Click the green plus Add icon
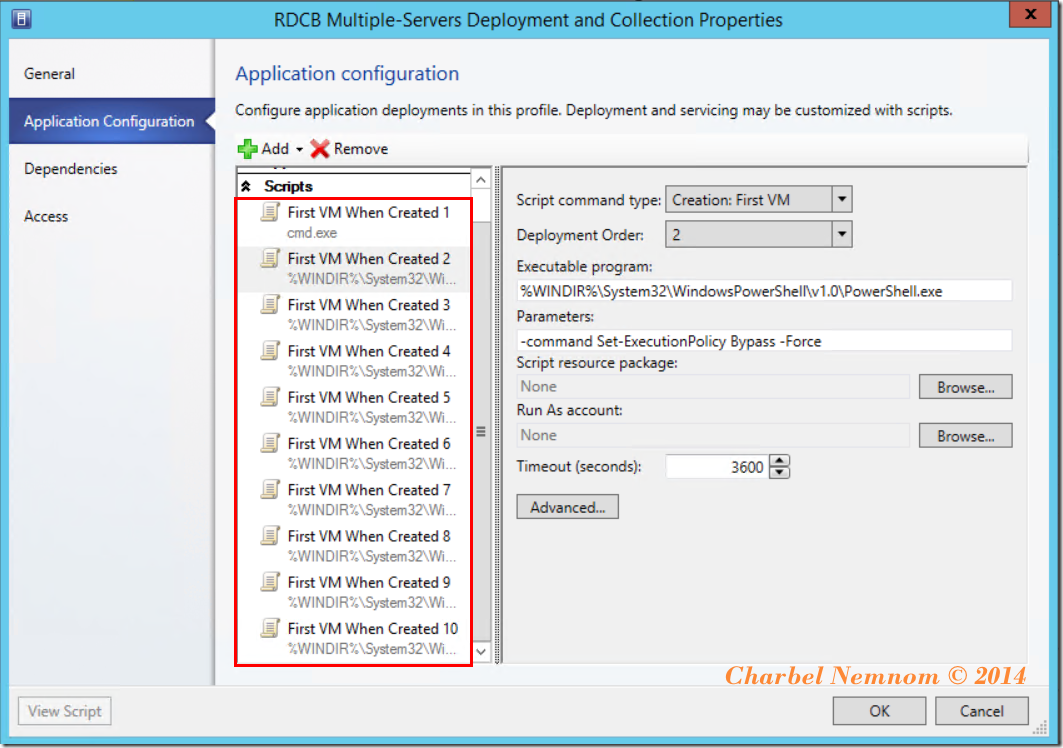 (247, 149)
